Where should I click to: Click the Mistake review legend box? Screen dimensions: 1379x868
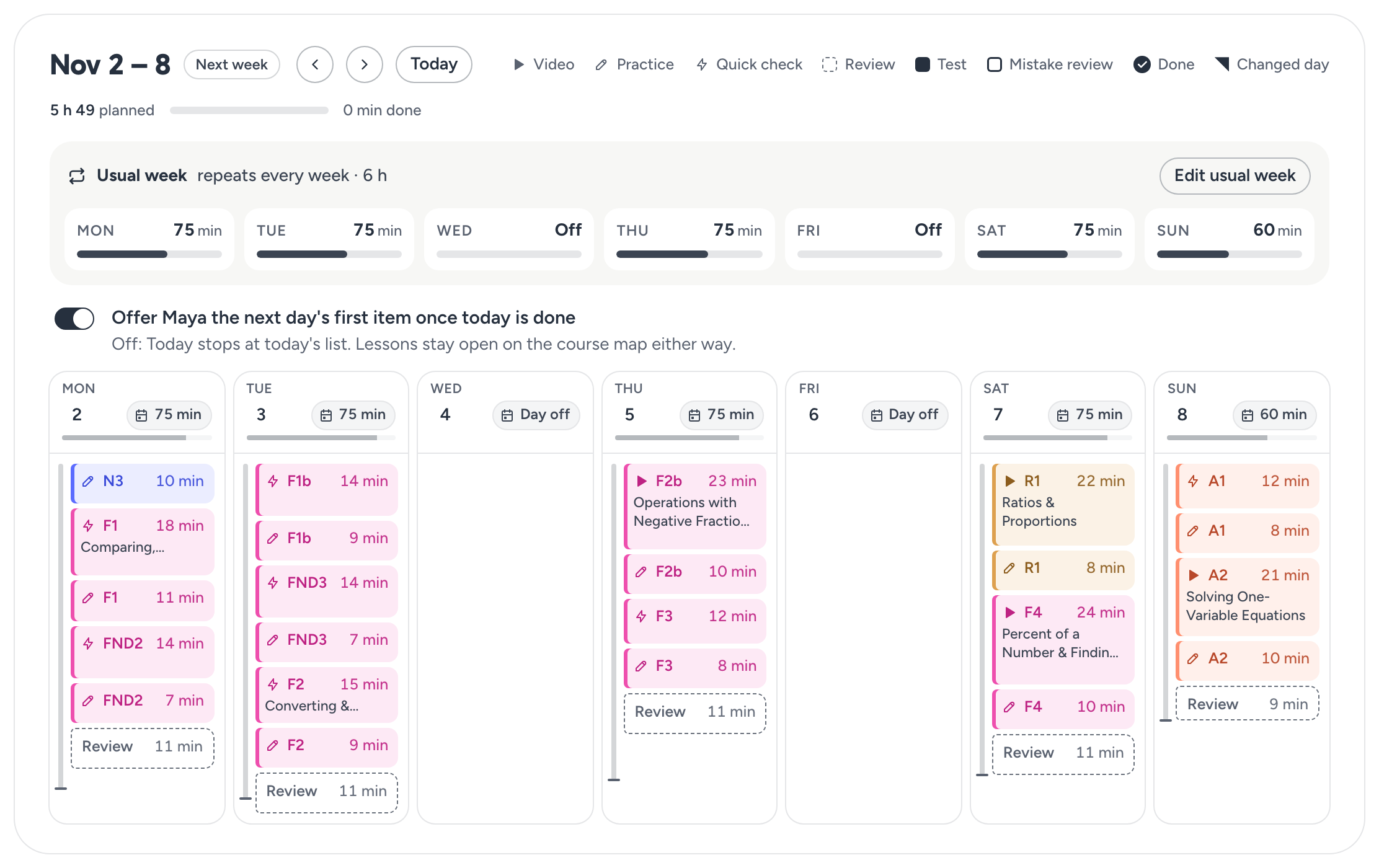point(995,64)
